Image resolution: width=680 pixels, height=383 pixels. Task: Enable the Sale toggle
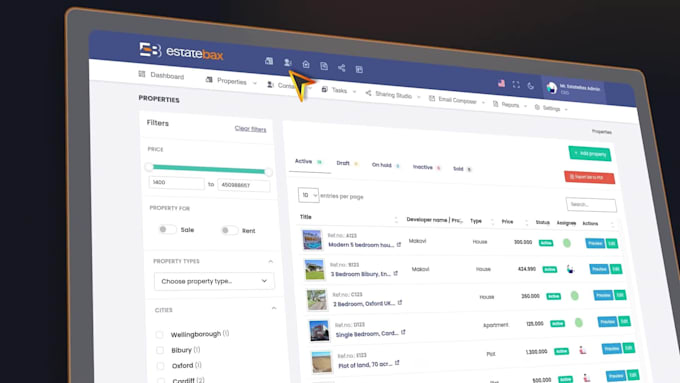(x=167, y=229)
